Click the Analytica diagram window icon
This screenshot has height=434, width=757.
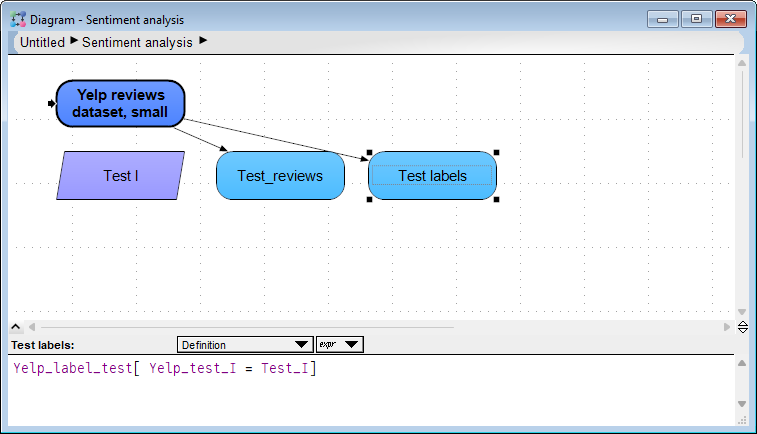point(18,19)
